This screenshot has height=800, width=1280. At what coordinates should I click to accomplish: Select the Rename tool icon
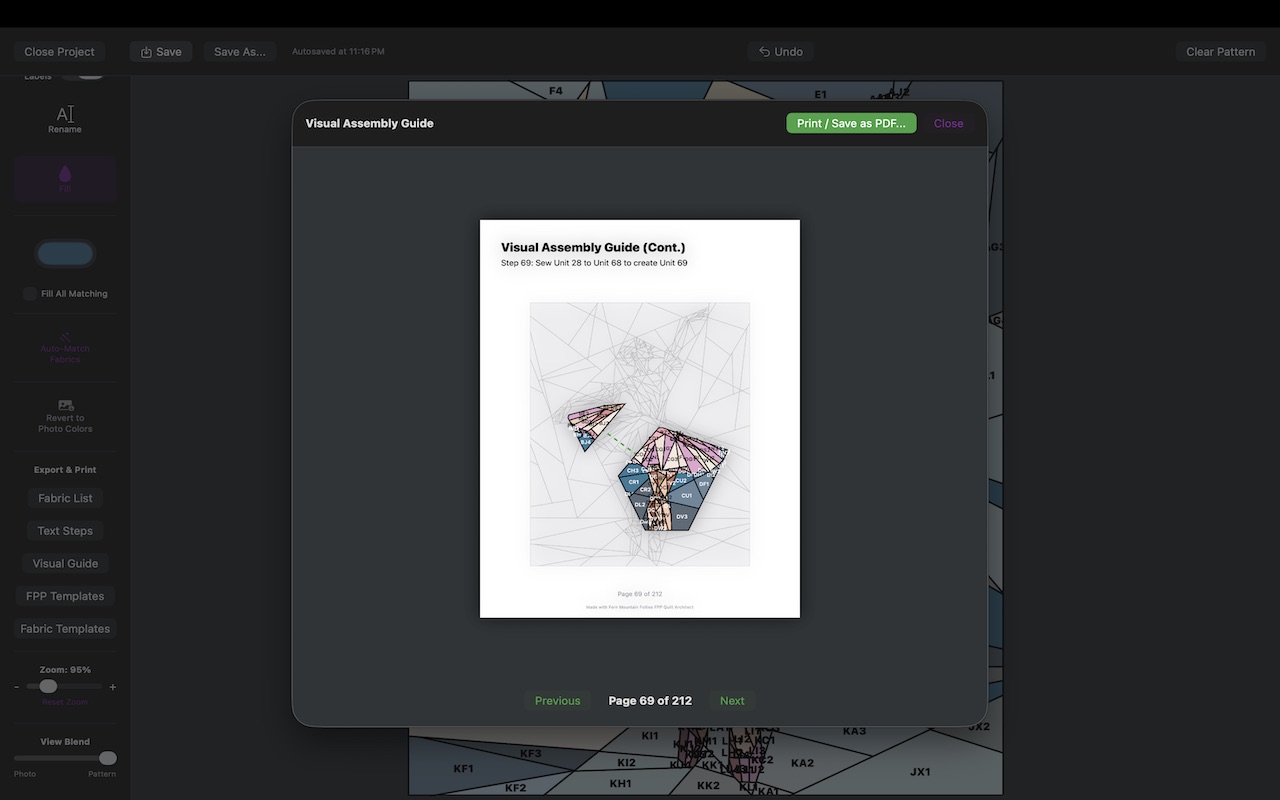point(65,114)
